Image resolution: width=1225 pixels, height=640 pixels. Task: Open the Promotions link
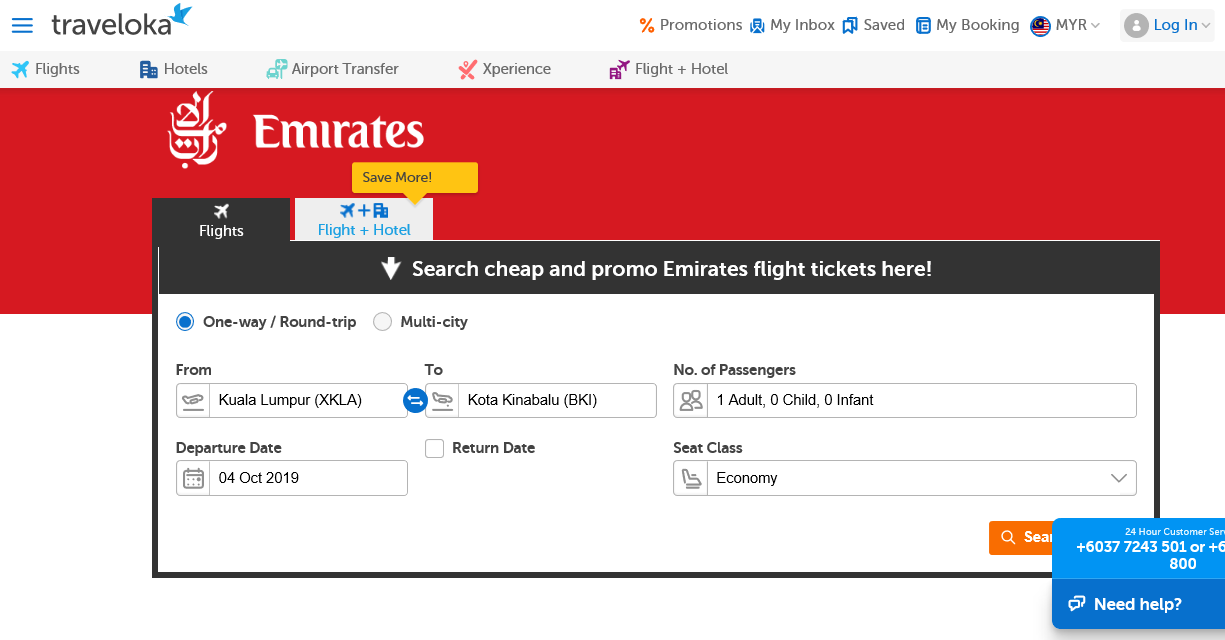click(691, 25)
